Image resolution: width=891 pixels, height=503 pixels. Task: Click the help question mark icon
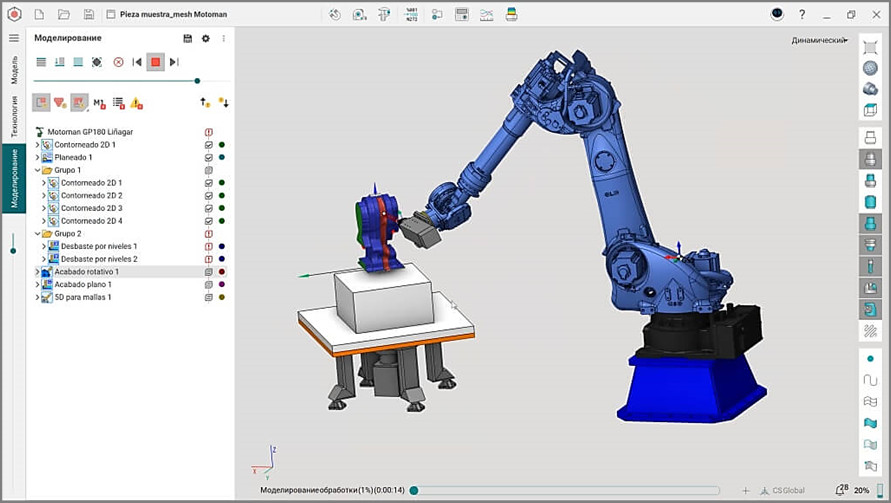coord(802,15)
